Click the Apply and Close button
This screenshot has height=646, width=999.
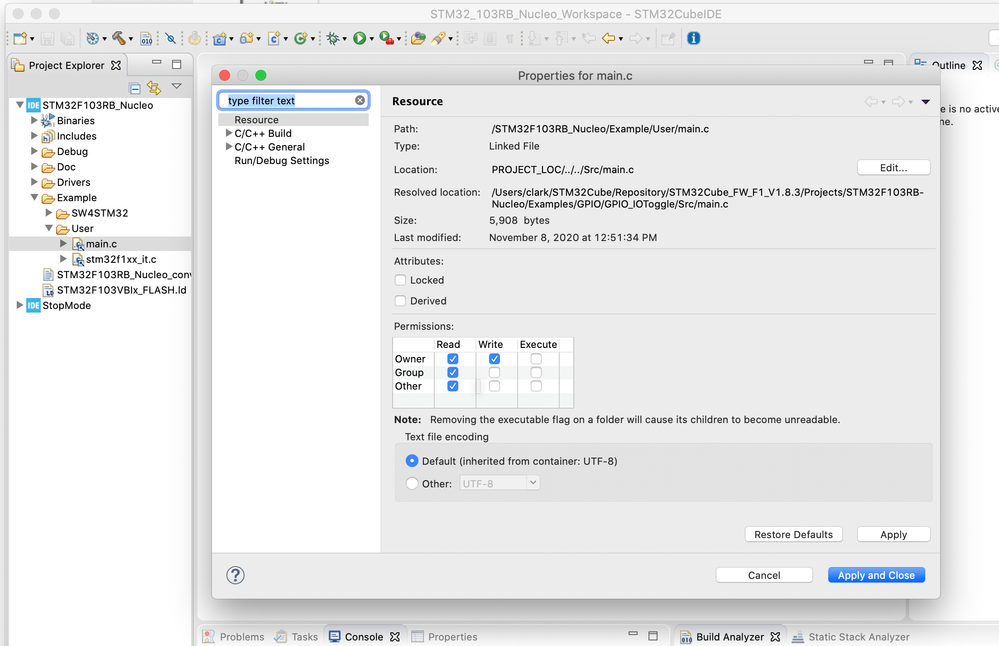[x=876, y=575]
